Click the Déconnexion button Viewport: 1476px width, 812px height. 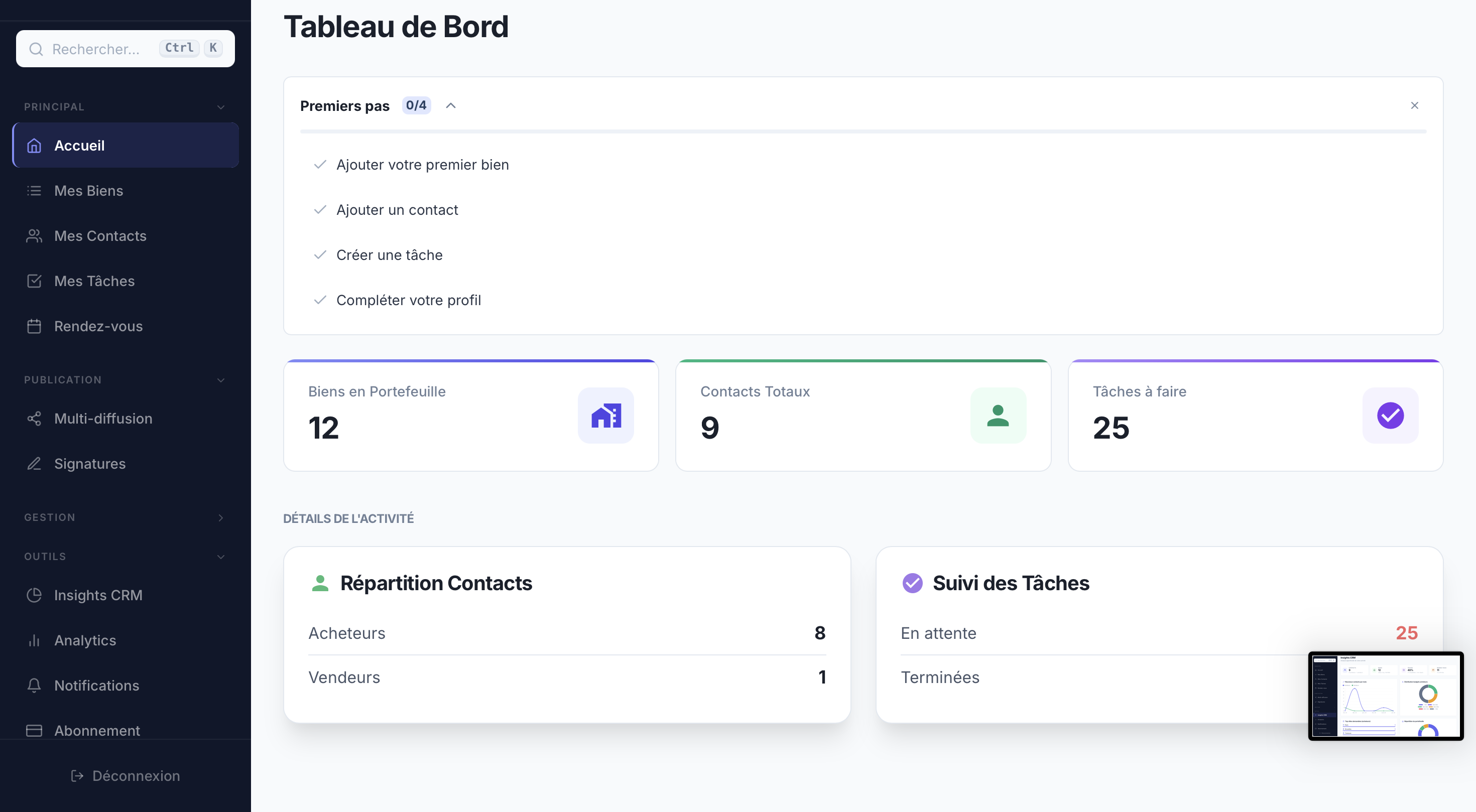[126, 776]
